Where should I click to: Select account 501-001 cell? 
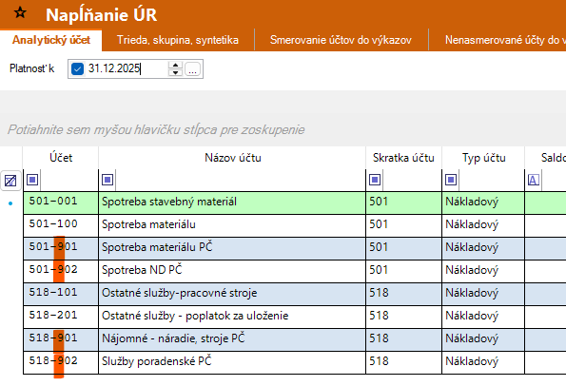click(x=61, y=203)
